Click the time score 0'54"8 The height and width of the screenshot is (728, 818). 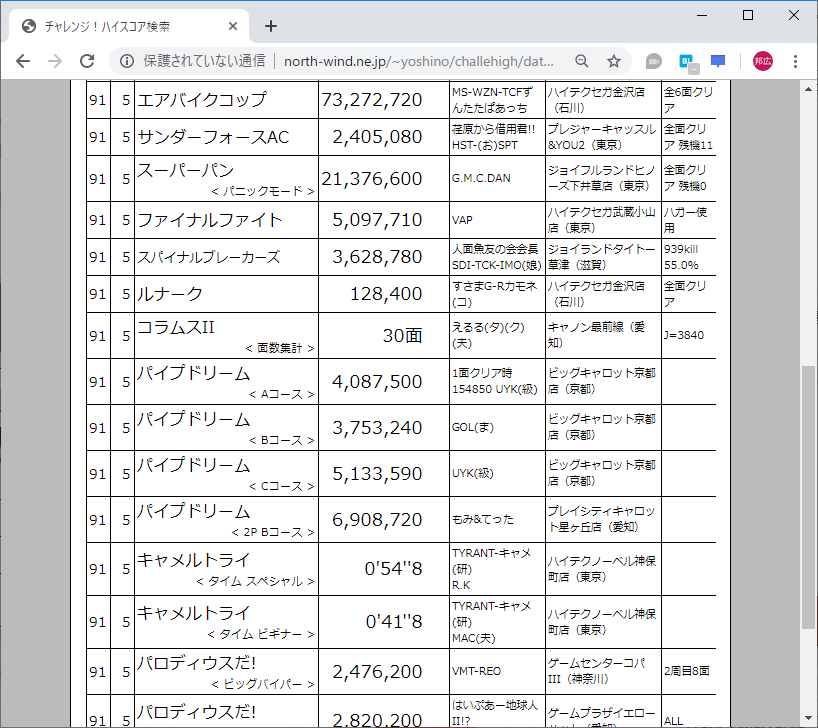point(393,568)
